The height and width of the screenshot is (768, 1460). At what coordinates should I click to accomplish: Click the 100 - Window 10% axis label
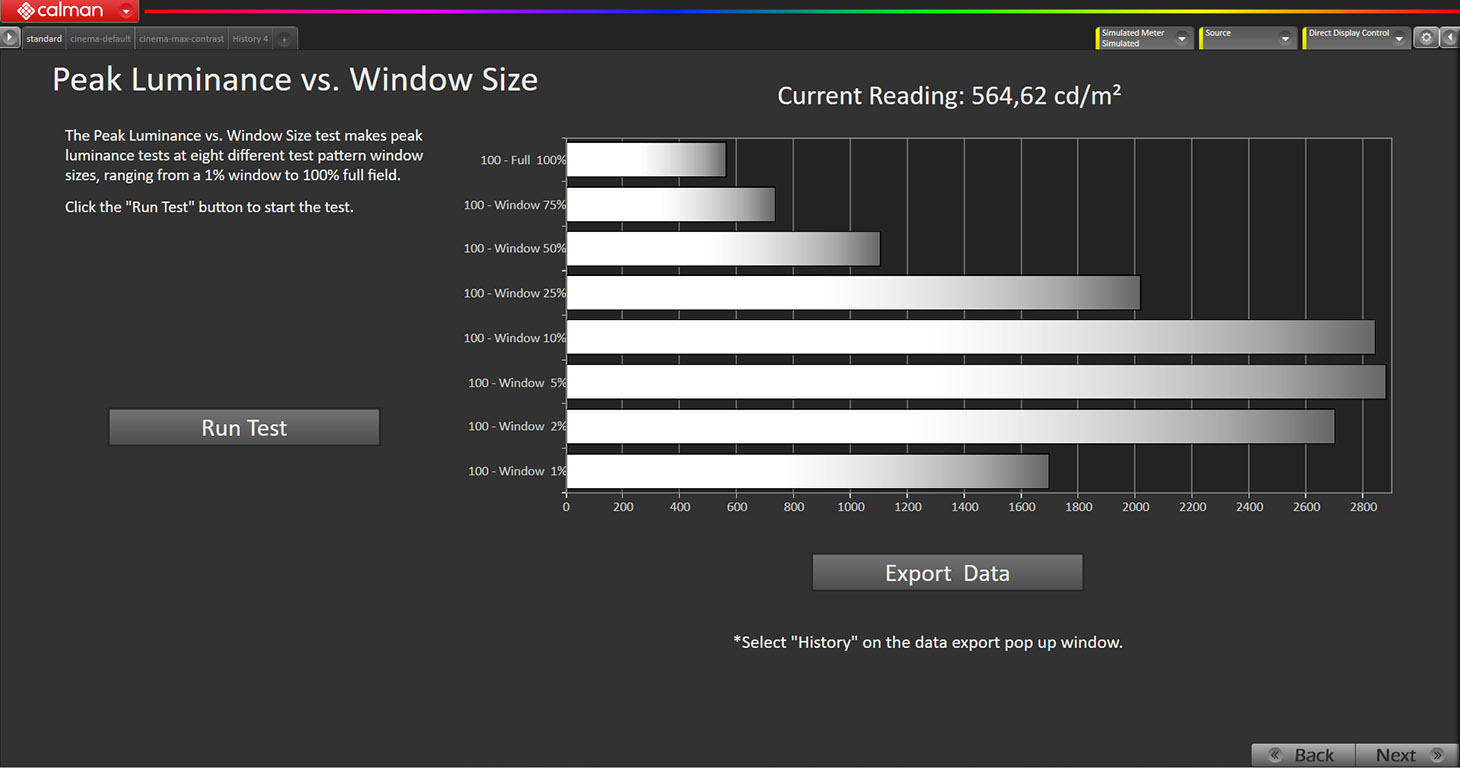[x=514, y=338]
